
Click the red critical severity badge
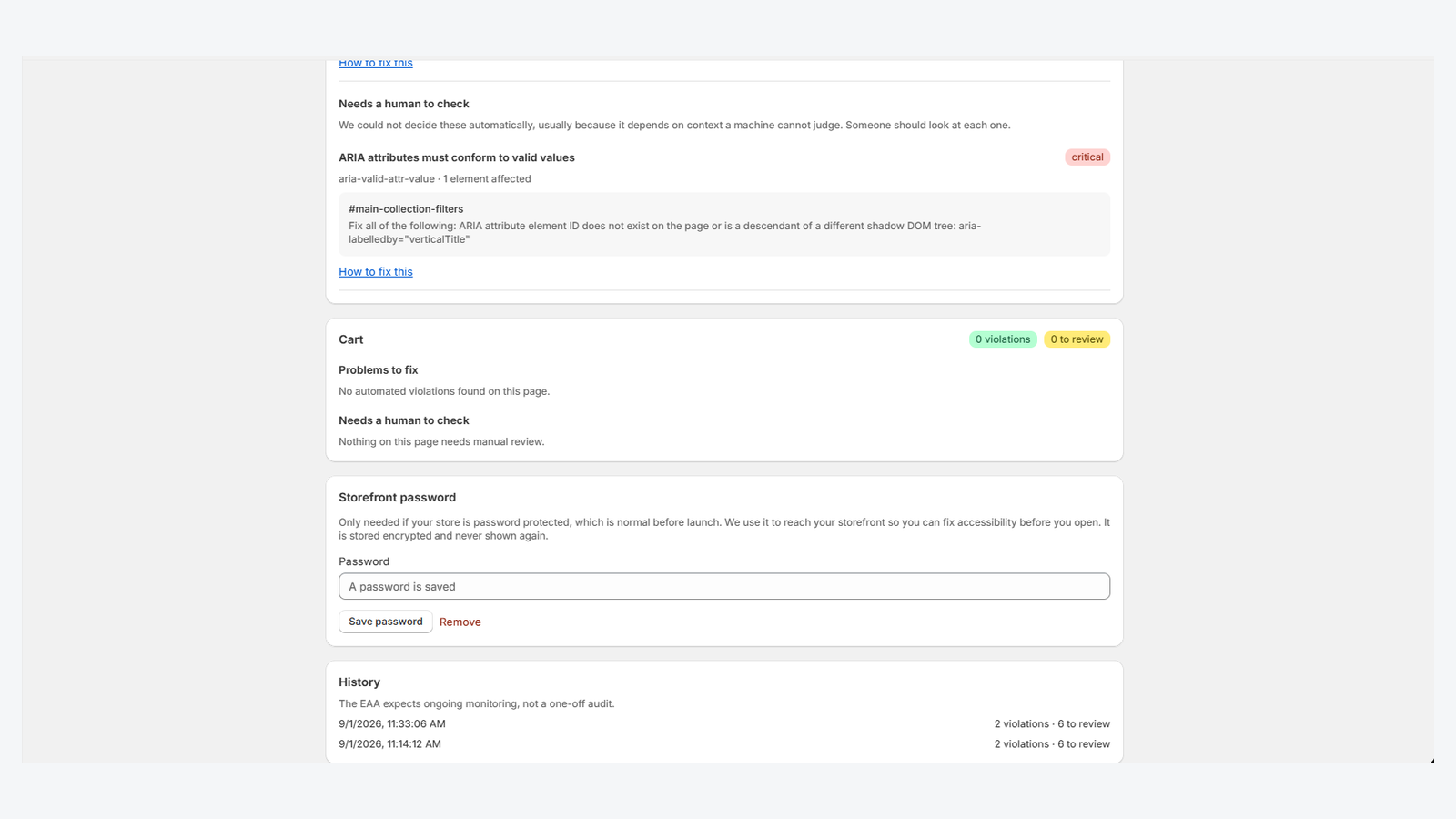1087,157
